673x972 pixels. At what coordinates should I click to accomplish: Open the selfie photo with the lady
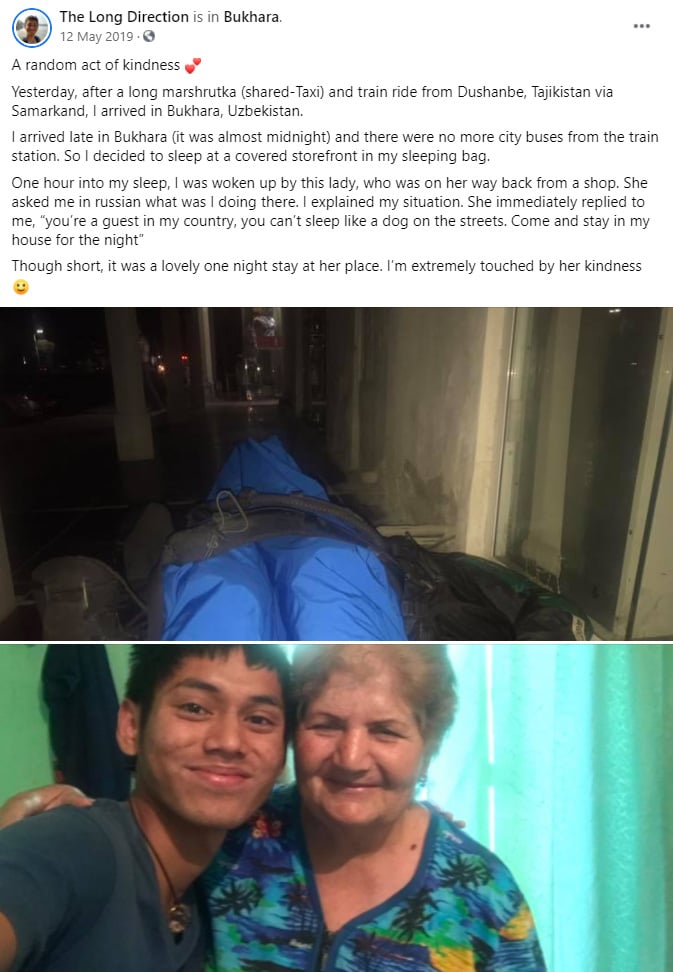(x=336, y=808)
